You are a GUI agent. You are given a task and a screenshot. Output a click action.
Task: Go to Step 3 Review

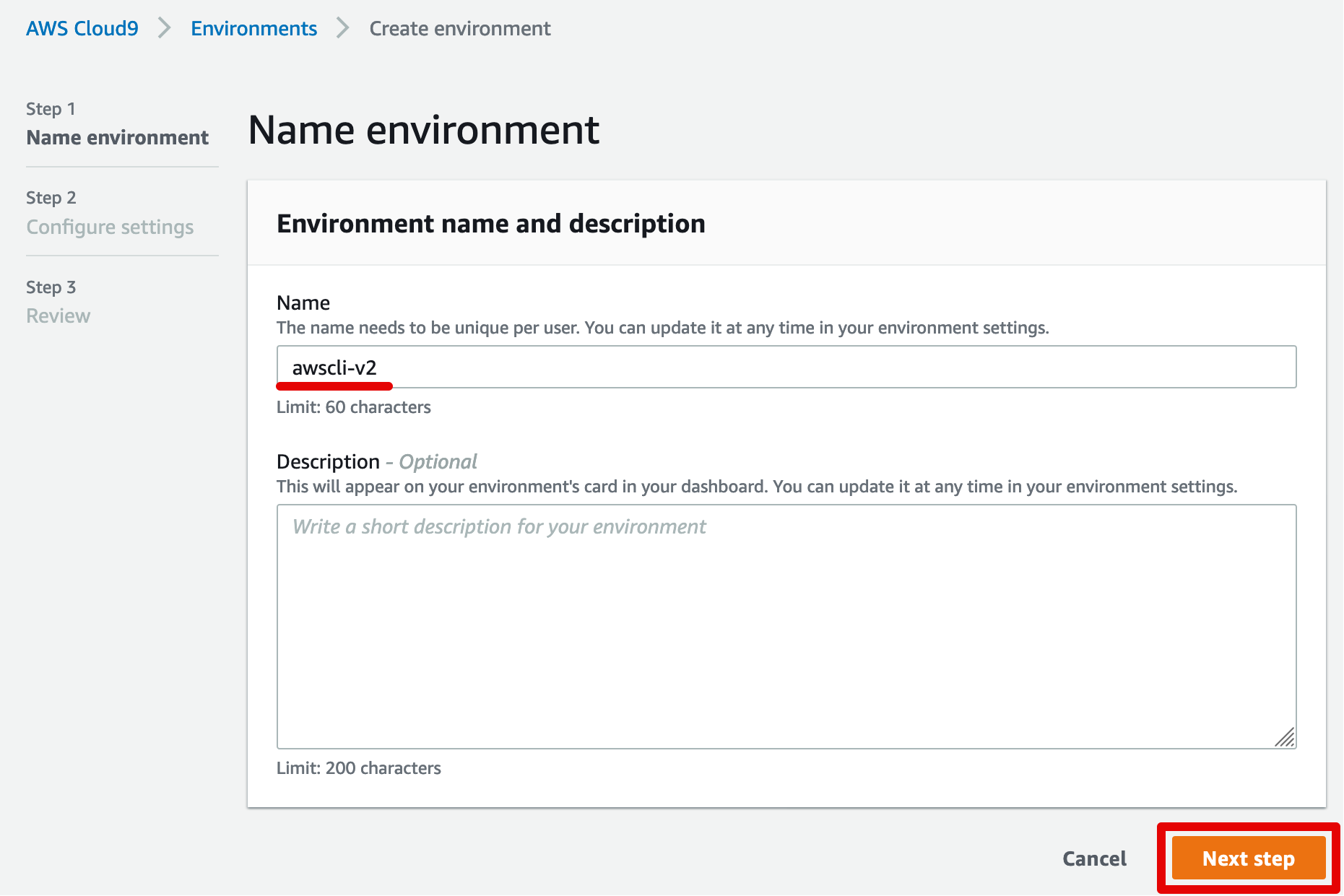58,315
